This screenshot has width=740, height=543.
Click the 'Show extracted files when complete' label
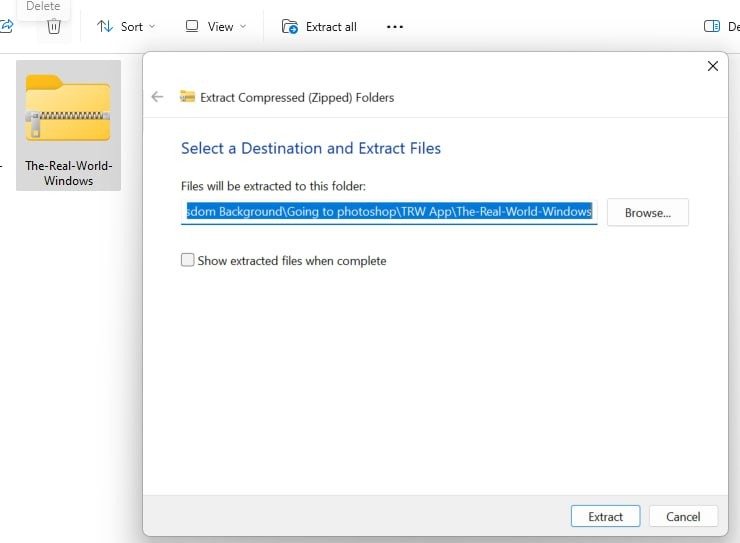(291, 260)
